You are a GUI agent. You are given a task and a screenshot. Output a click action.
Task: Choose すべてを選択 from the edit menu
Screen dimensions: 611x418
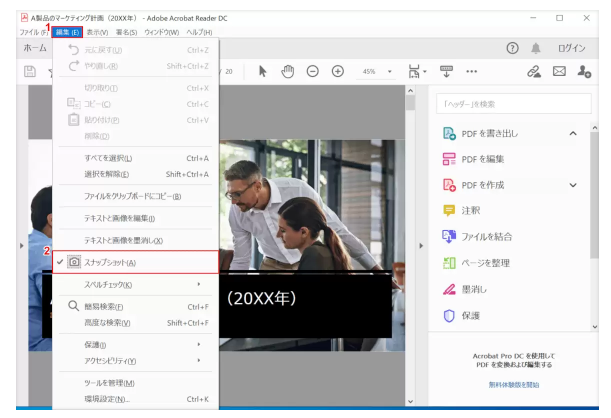coord(135,158)
